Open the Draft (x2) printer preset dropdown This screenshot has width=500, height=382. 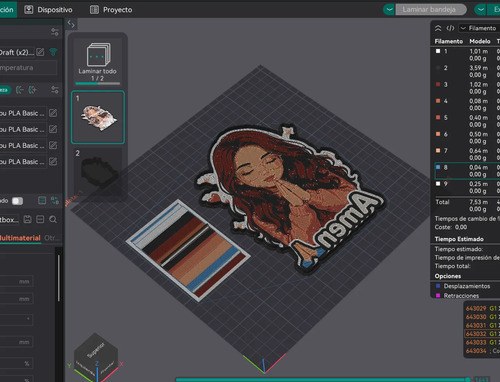click(17, 52)
